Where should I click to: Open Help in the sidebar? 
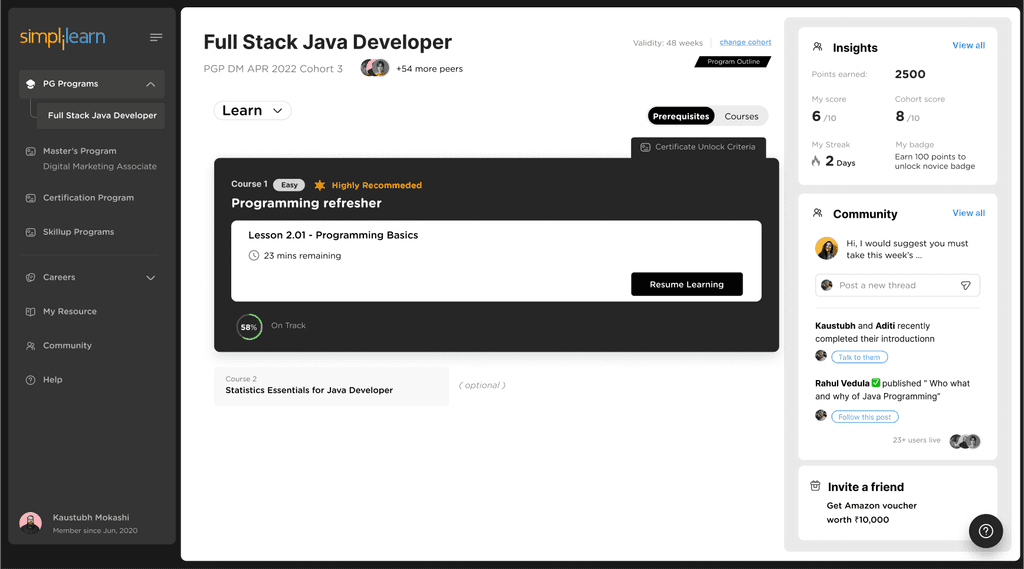point(53,380)
